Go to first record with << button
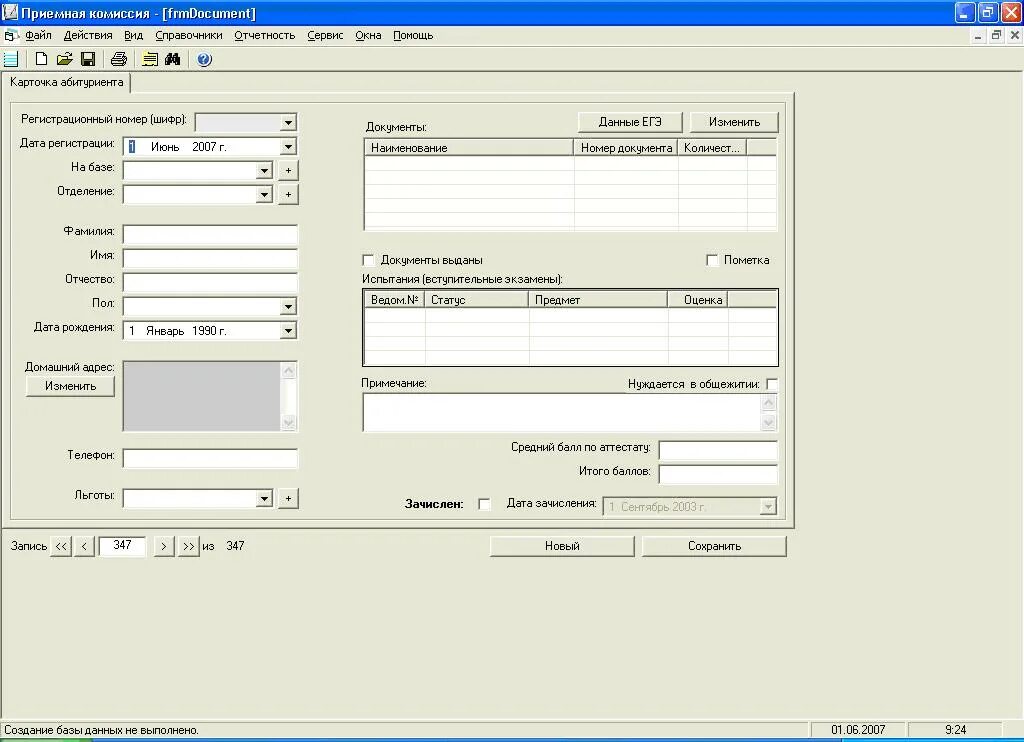Screen dimensions: 1024x742 click(x=61, y=546)
